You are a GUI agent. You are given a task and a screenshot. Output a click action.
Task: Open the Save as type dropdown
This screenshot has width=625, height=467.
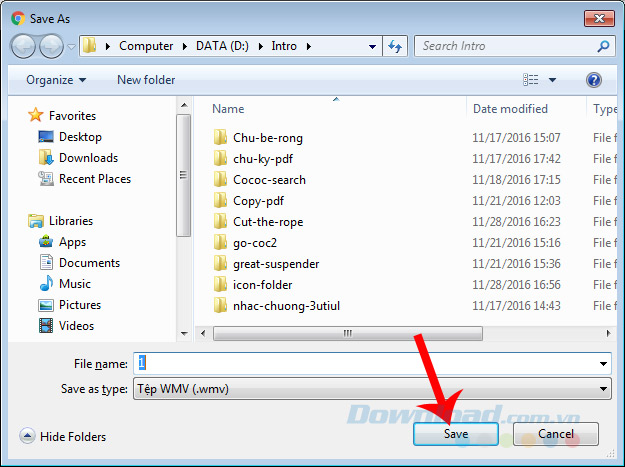tap(372, 389)
